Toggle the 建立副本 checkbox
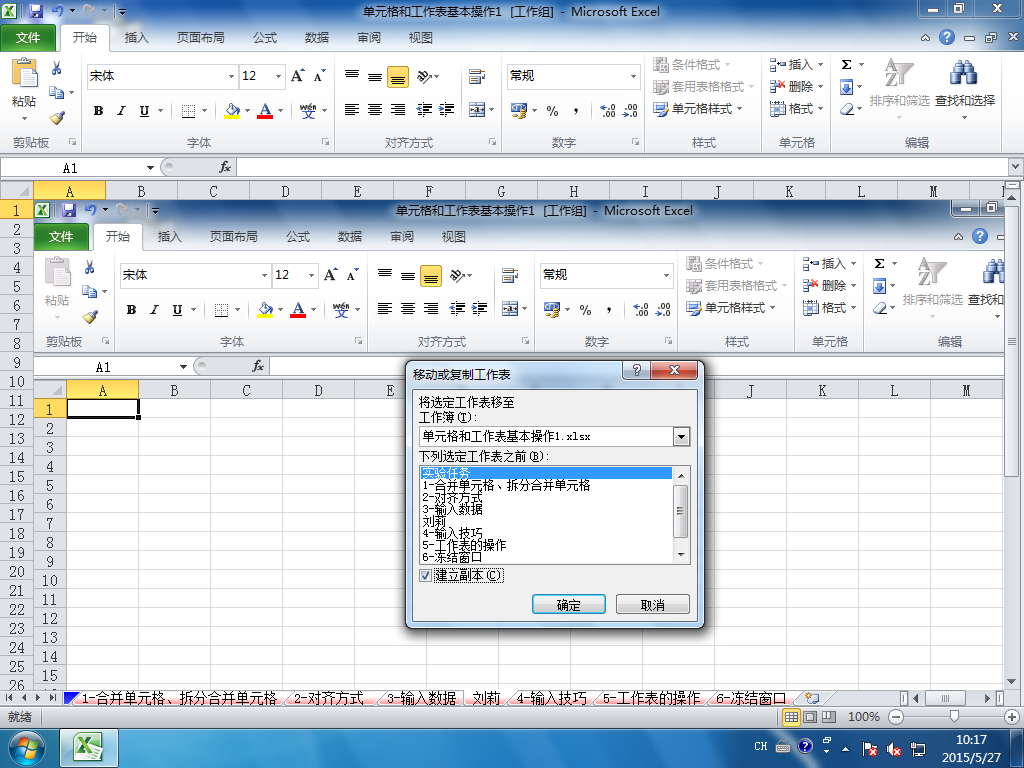 tap(426, 576)
